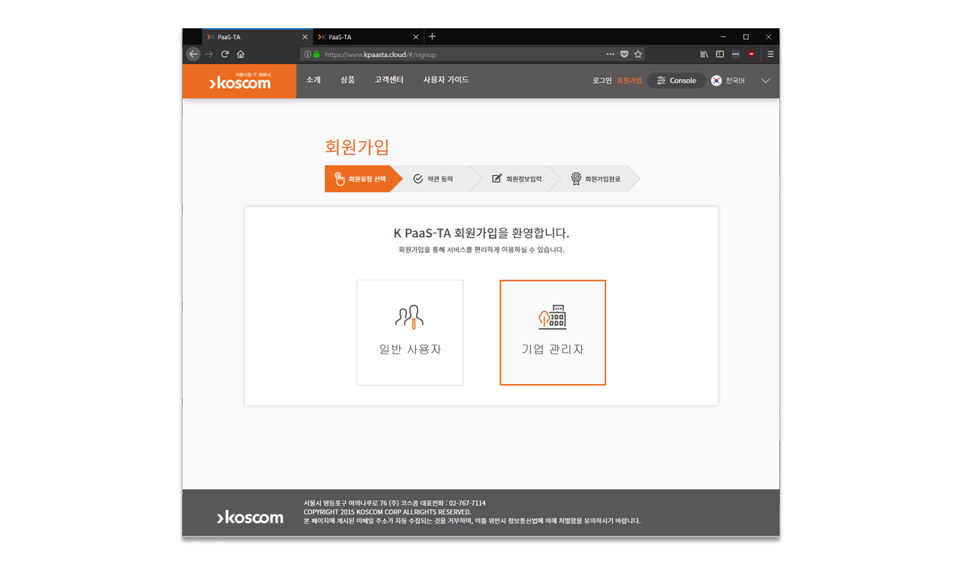Open a new tab with plus button

(432, 37)
